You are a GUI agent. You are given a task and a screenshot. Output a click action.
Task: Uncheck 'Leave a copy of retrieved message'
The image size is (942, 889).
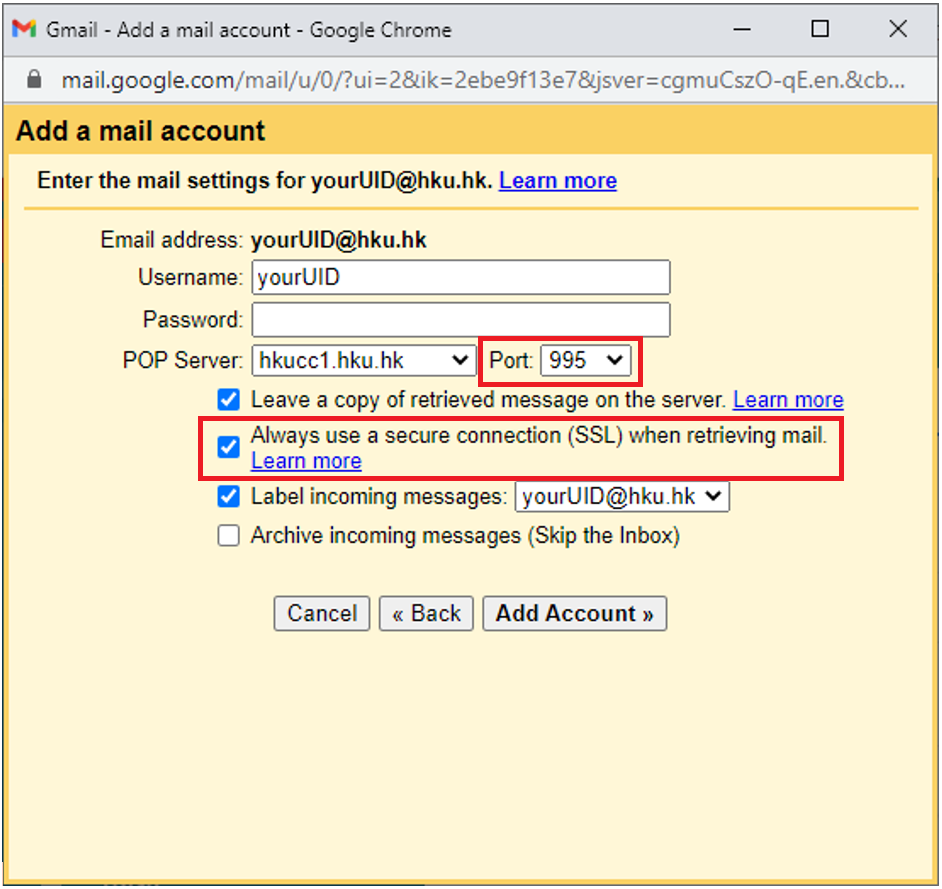pos(228,399)
